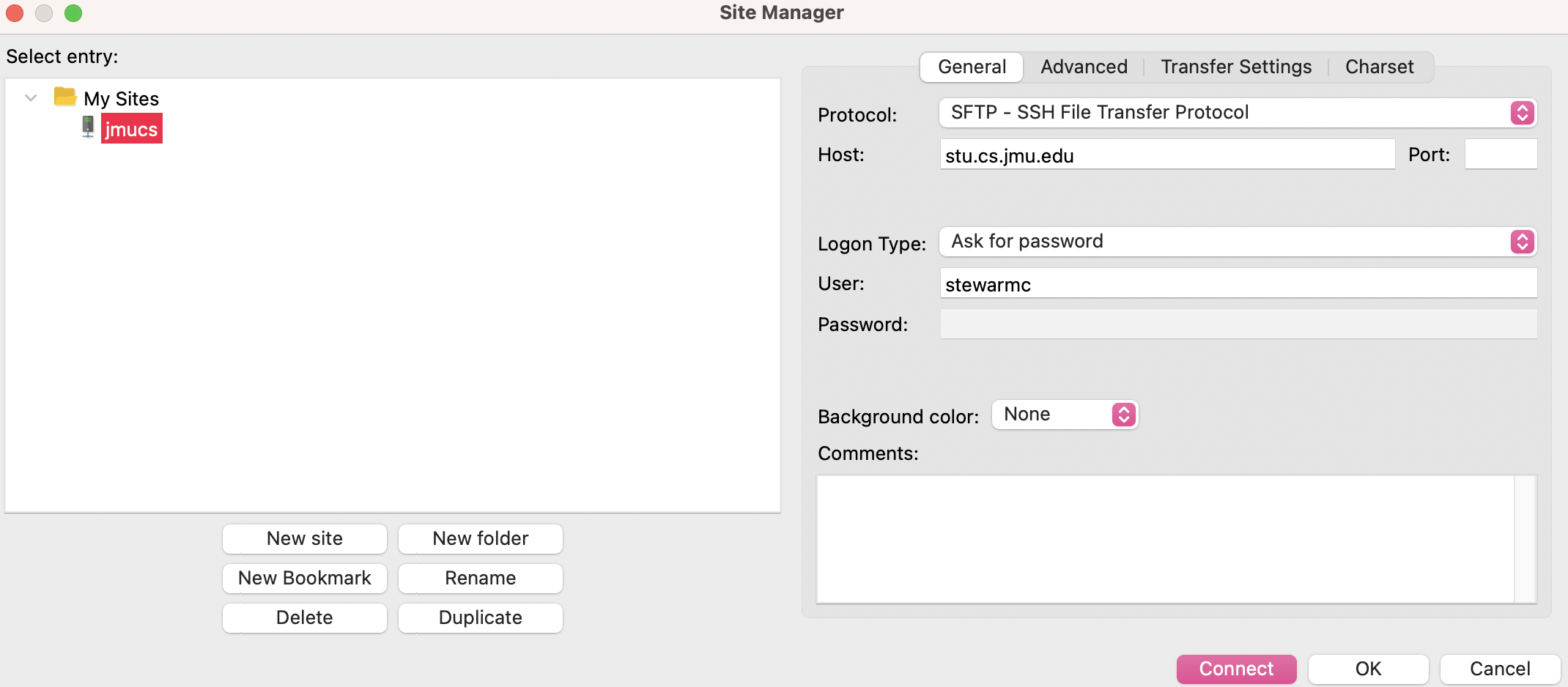This screenshot has height=687, width=1568.
Task: Switch to the Advanced tab
Action: [x=1083, y=67]
